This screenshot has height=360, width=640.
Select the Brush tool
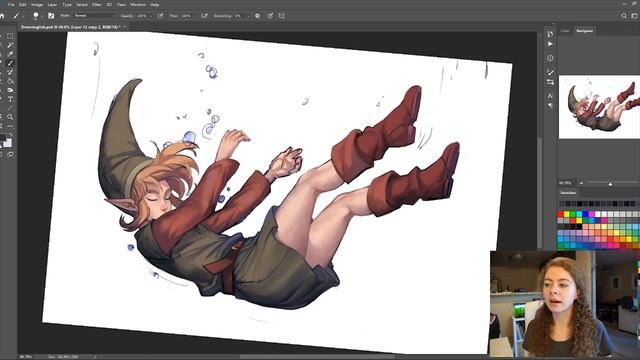[10, 63]
